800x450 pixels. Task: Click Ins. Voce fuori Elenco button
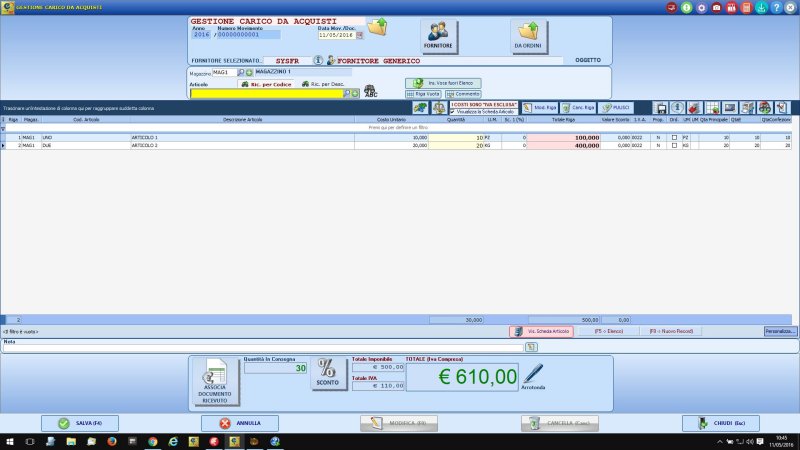click(443, 83)
